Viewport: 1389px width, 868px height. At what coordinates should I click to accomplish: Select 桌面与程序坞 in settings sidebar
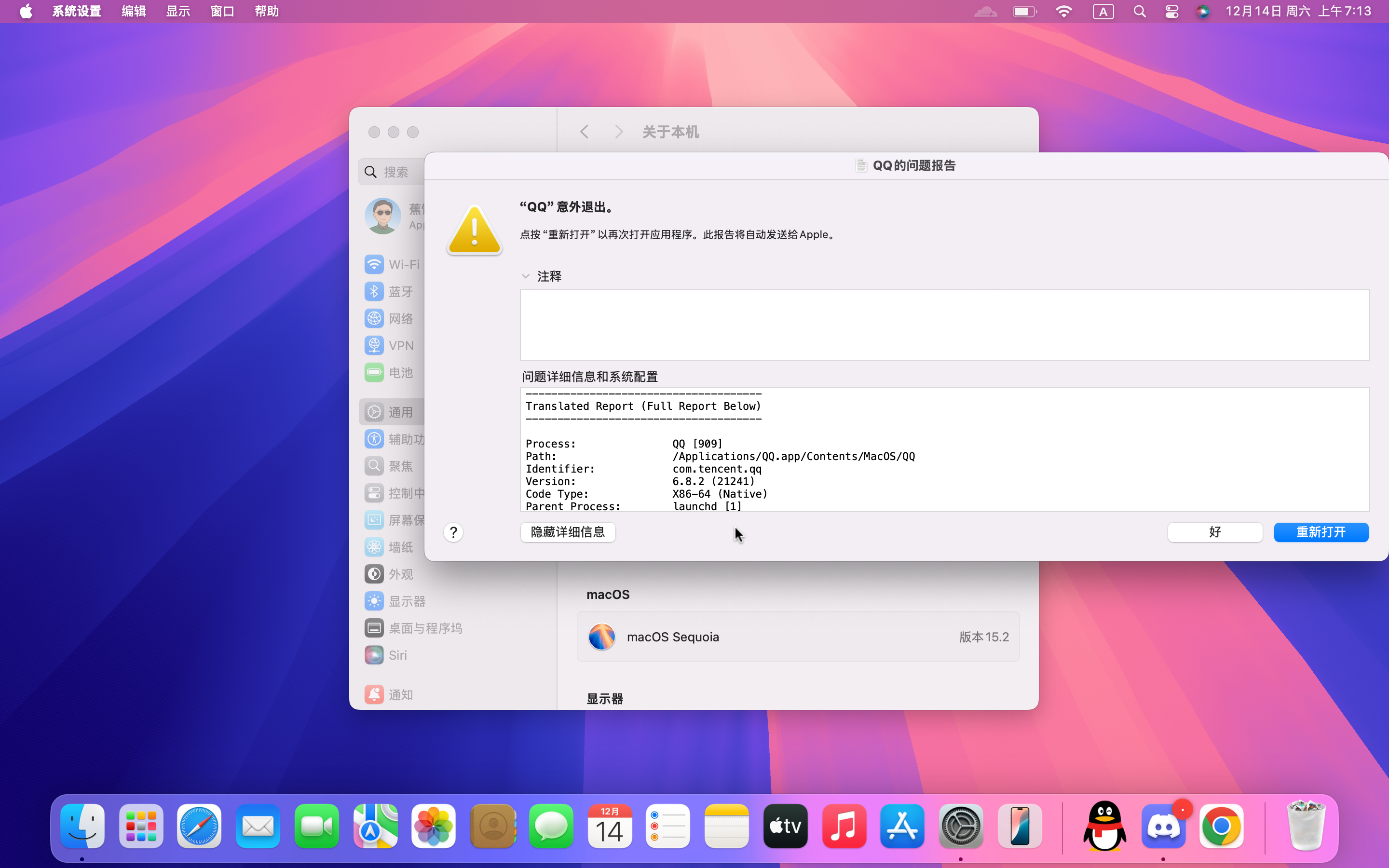453,628
